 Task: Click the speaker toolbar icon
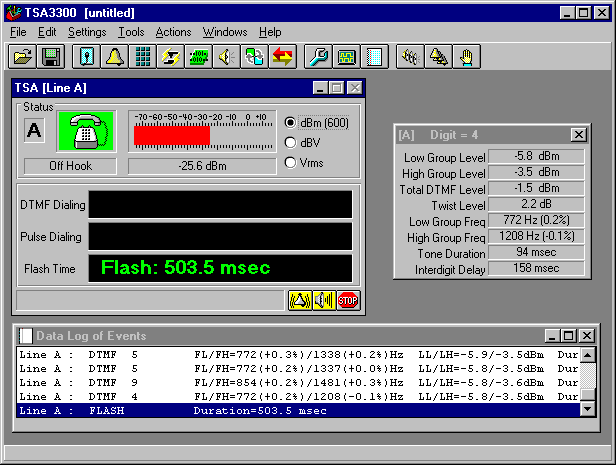click(x=226, y=57)
